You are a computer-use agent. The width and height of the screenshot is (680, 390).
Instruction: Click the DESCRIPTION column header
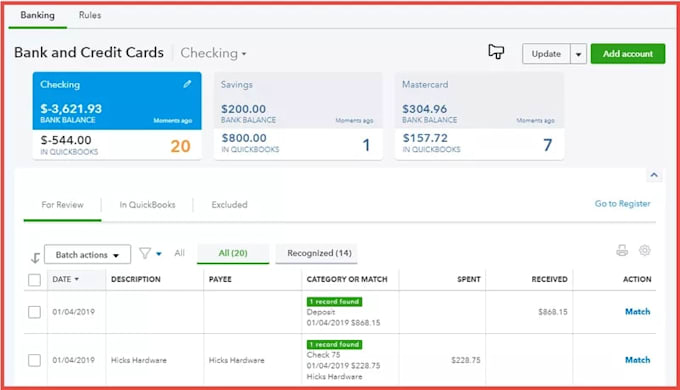136,279
